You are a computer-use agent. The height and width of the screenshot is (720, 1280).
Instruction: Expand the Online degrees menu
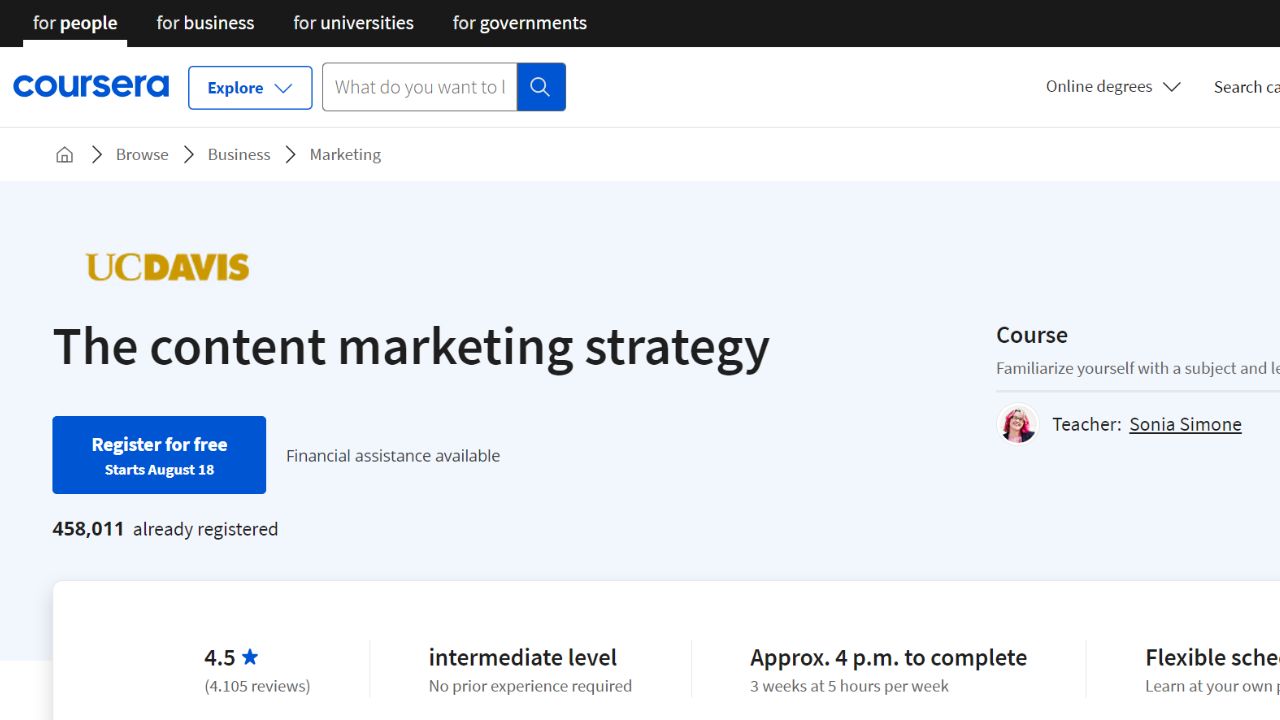(x=1111, y=86)
